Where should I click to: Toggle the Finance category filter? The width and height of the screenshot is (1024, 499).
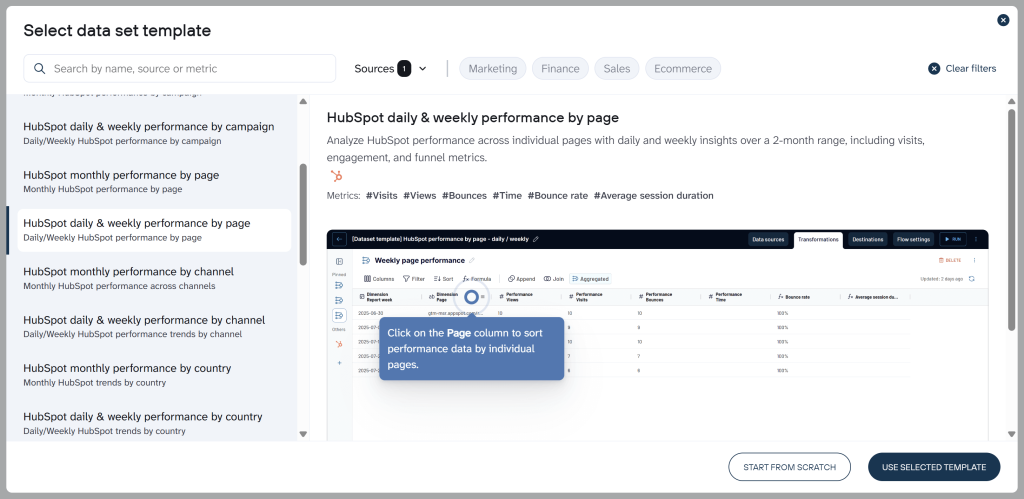560,69
